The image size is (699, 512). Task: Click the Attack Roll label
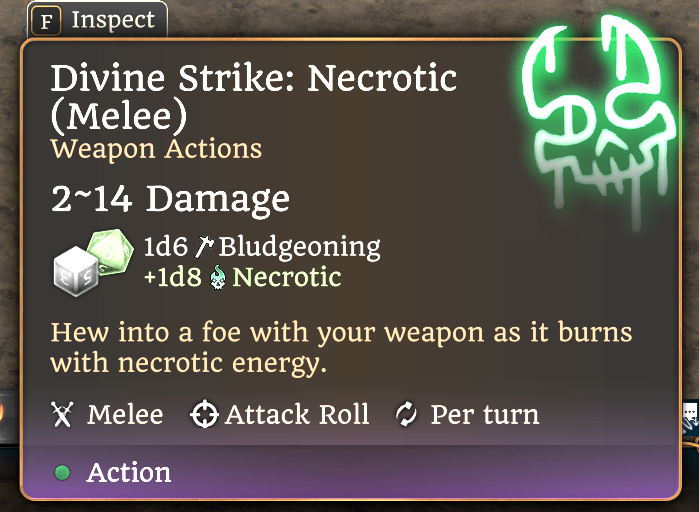coord(297,414)
